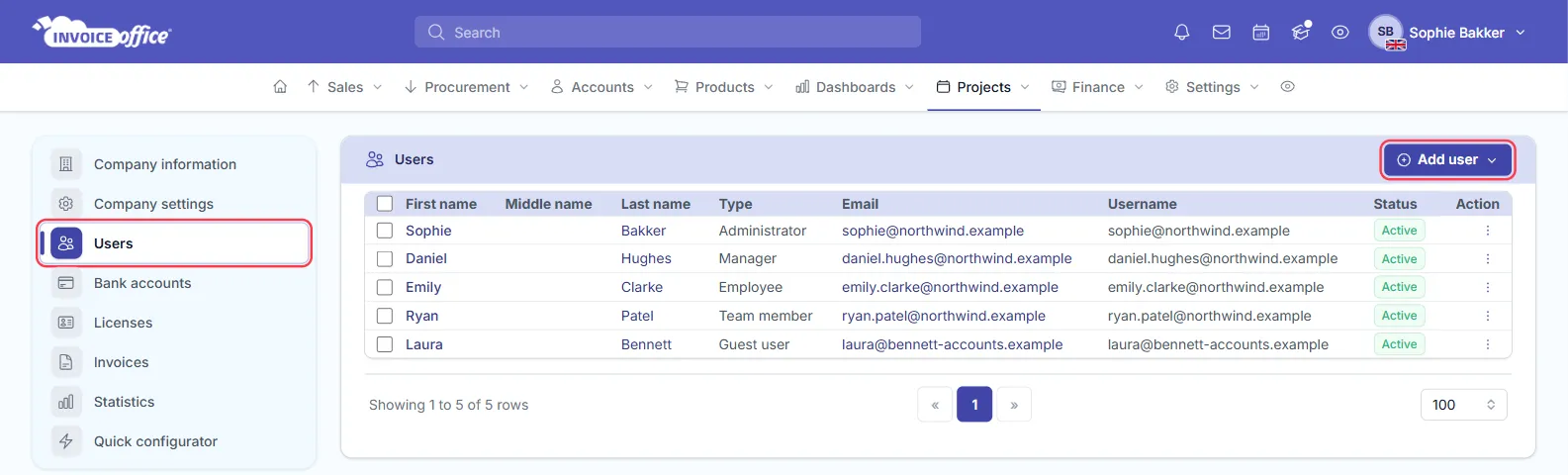Expand the Settings menu
The height and width of the screenshot is (475, 1568).
1212,87
